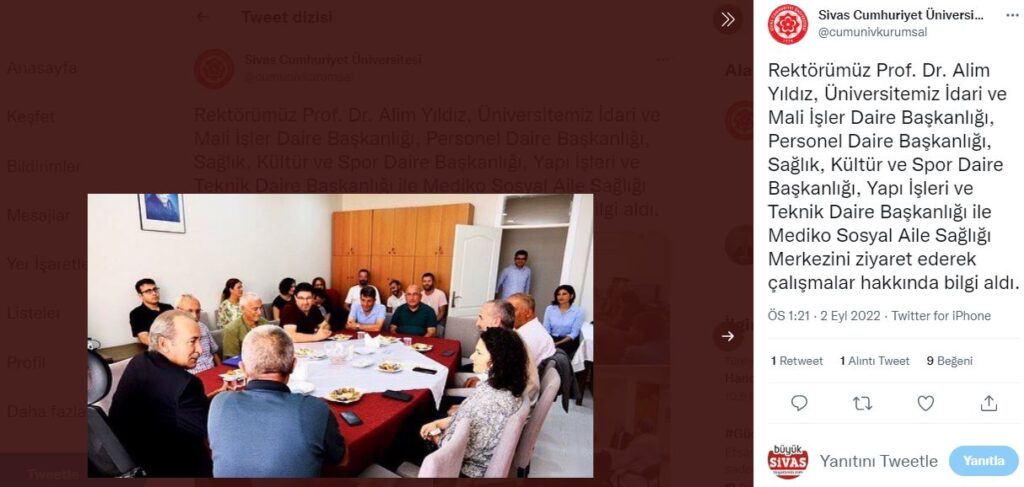The width and height of the screenshot is (1024, 487).
Task: Click the meeting room photo
Action: coord(340,336)
